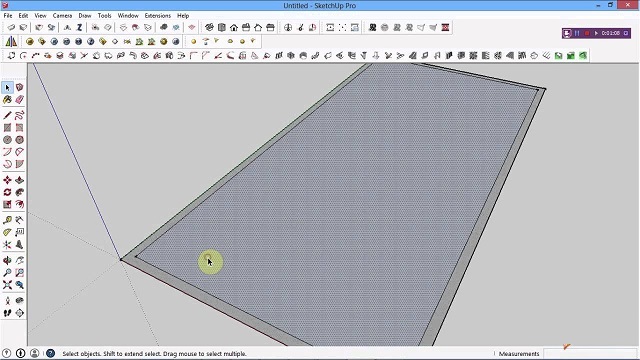Open the File menu
The height and width of the screenshot is (360, 640).
(x=8, y=16)
